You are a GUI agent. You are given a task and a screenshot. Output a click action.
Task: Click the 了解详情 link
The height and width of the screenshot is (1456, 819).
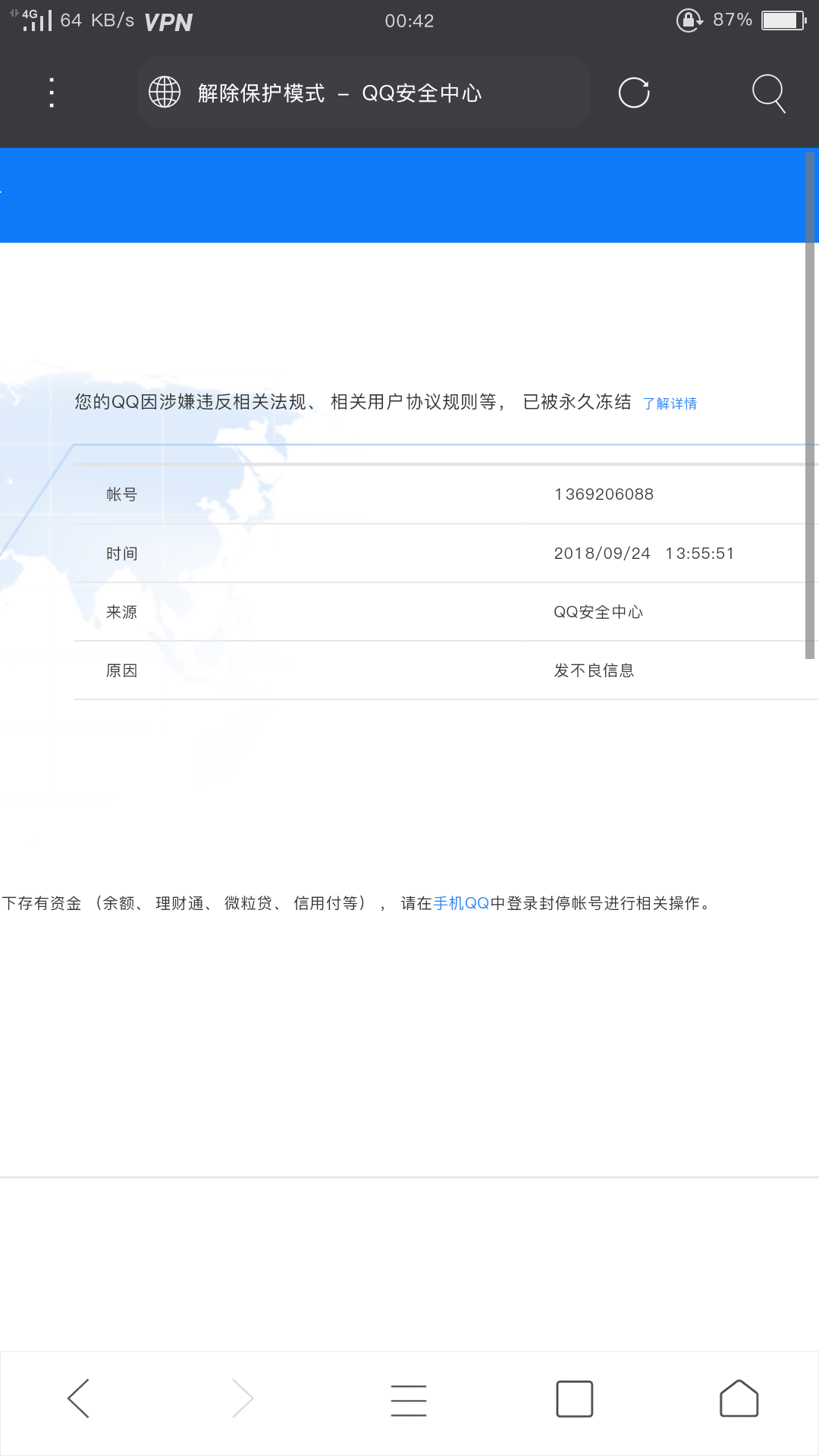[670, 403]
